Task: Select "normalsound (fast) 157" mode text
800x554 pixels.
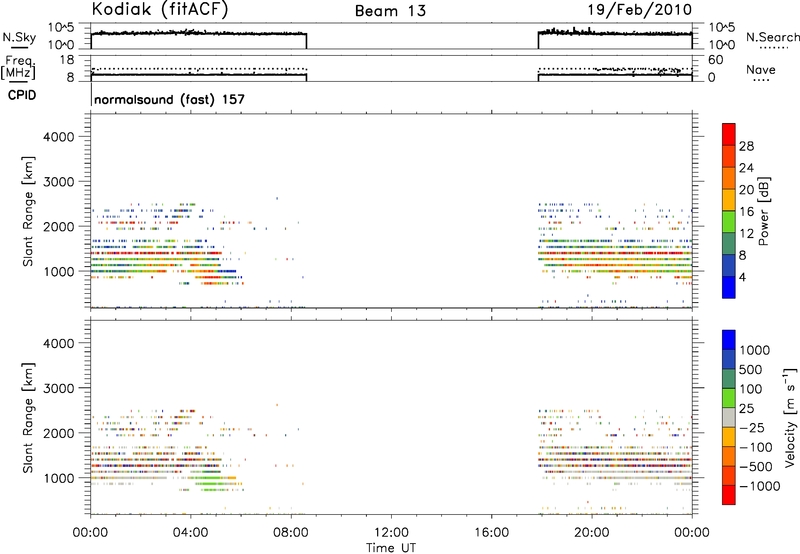Action: pos(169,99)
